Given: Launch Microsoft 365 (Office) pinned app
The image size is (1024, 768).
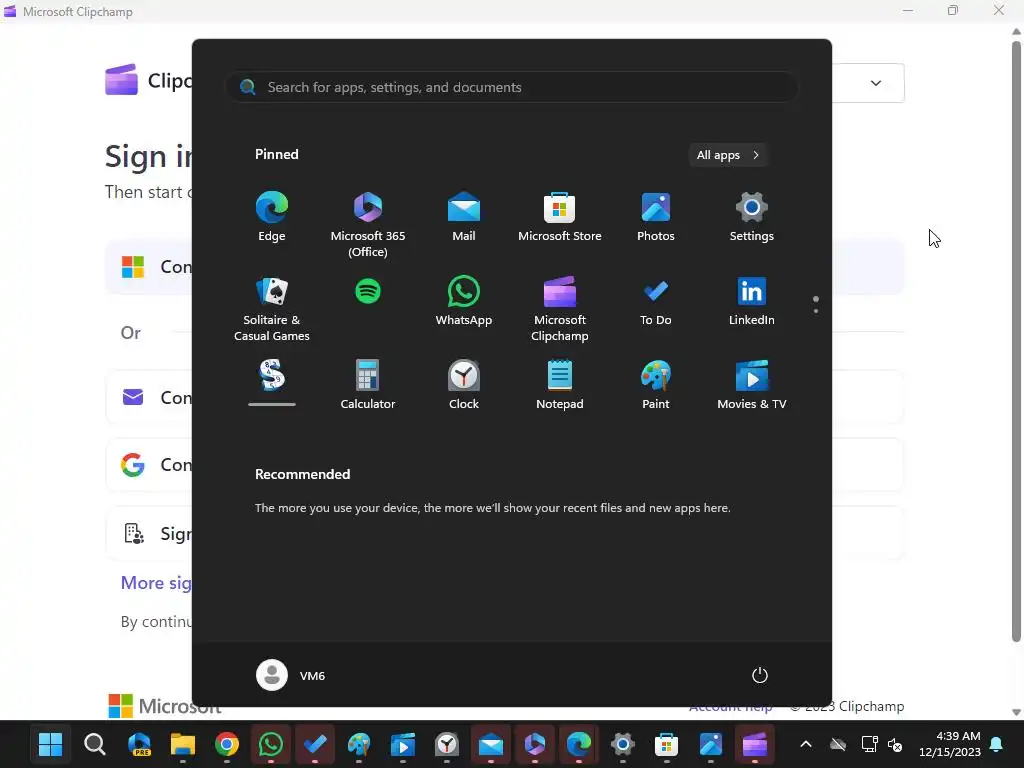Looking at the screenshot, I should coord(368,224).
